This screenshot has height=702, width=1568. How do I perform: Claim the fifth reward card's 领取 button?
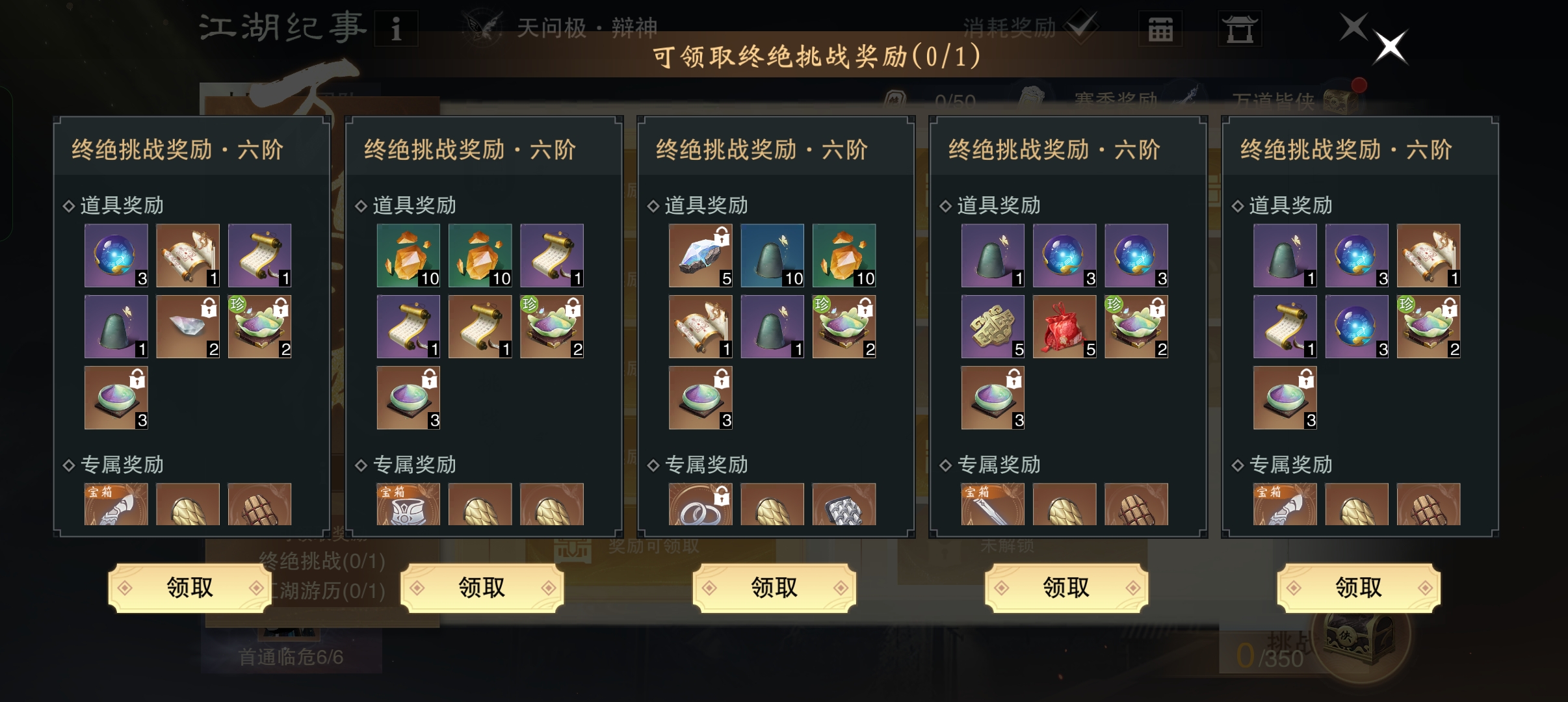coord(1358,588)
